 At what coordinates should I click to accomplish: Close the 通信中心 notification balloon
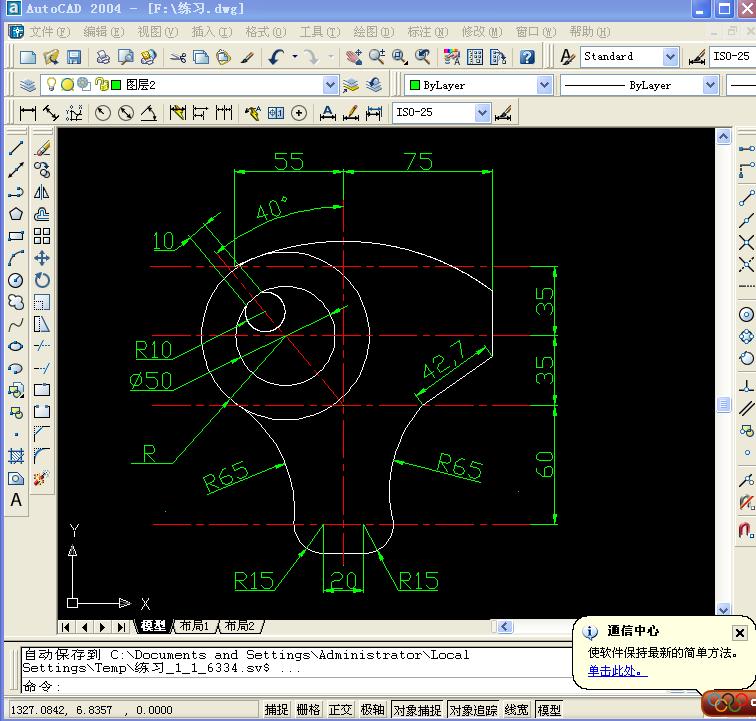click(740, 632)
